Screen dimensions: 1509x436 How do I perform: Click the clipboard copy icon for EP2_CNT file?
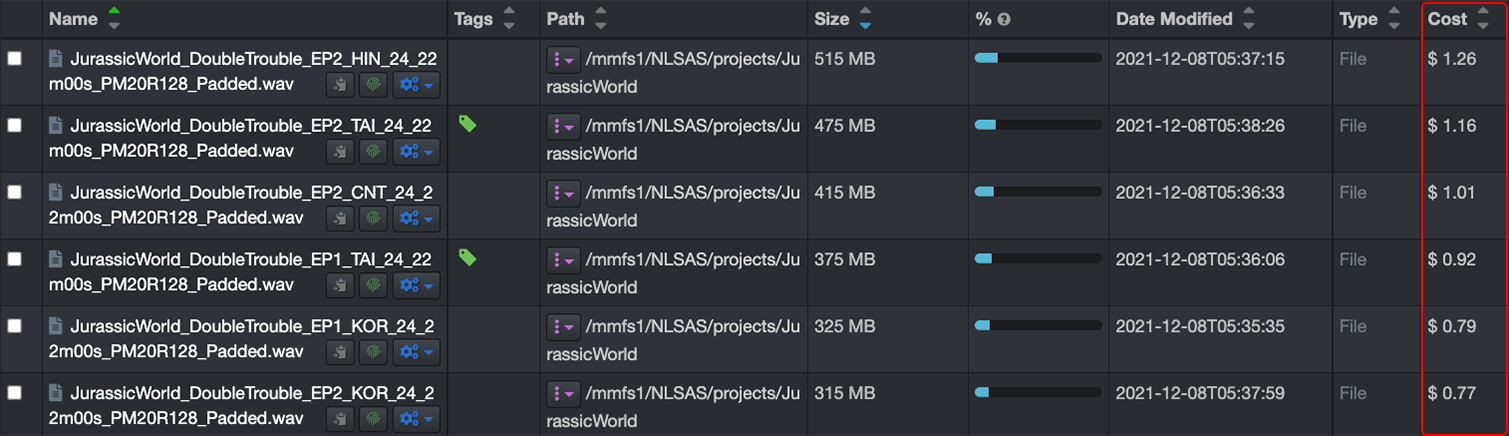[341, 218]
